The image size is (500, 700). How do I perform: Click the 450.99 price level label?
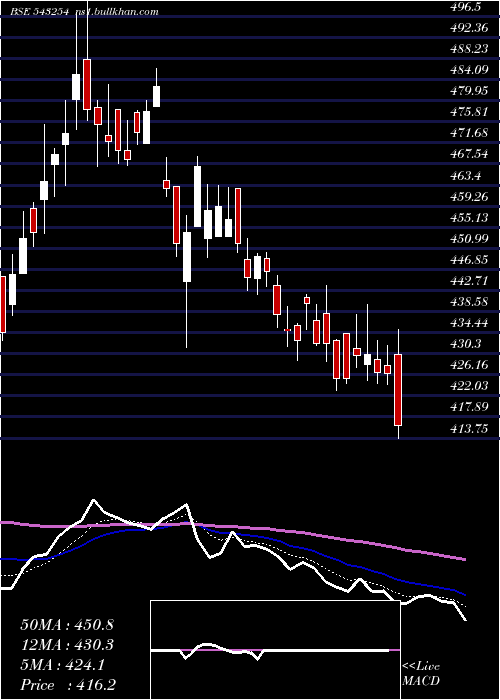click(x=469, y=239)
